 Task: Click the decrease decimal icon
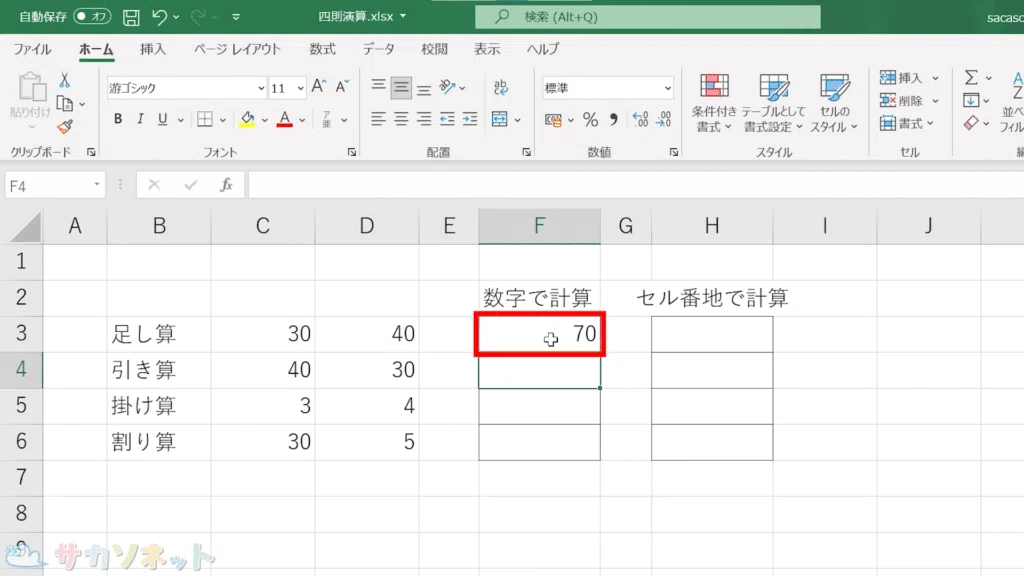tap(664, 119)
